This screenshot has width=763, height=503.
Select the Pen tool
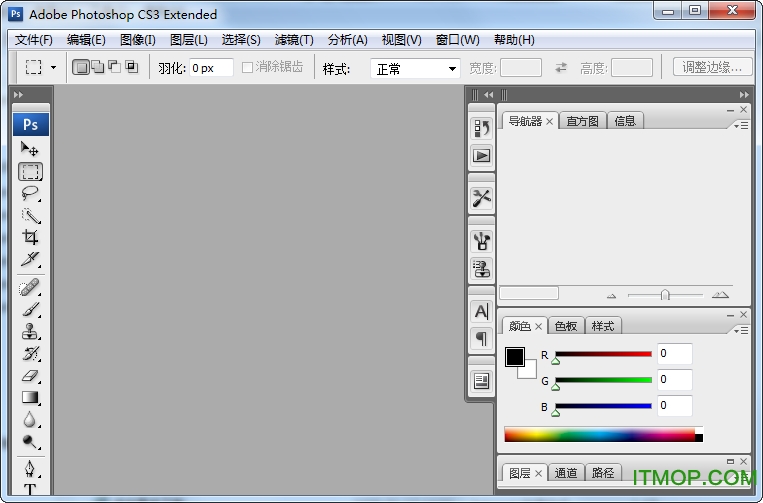click(30, 469)
